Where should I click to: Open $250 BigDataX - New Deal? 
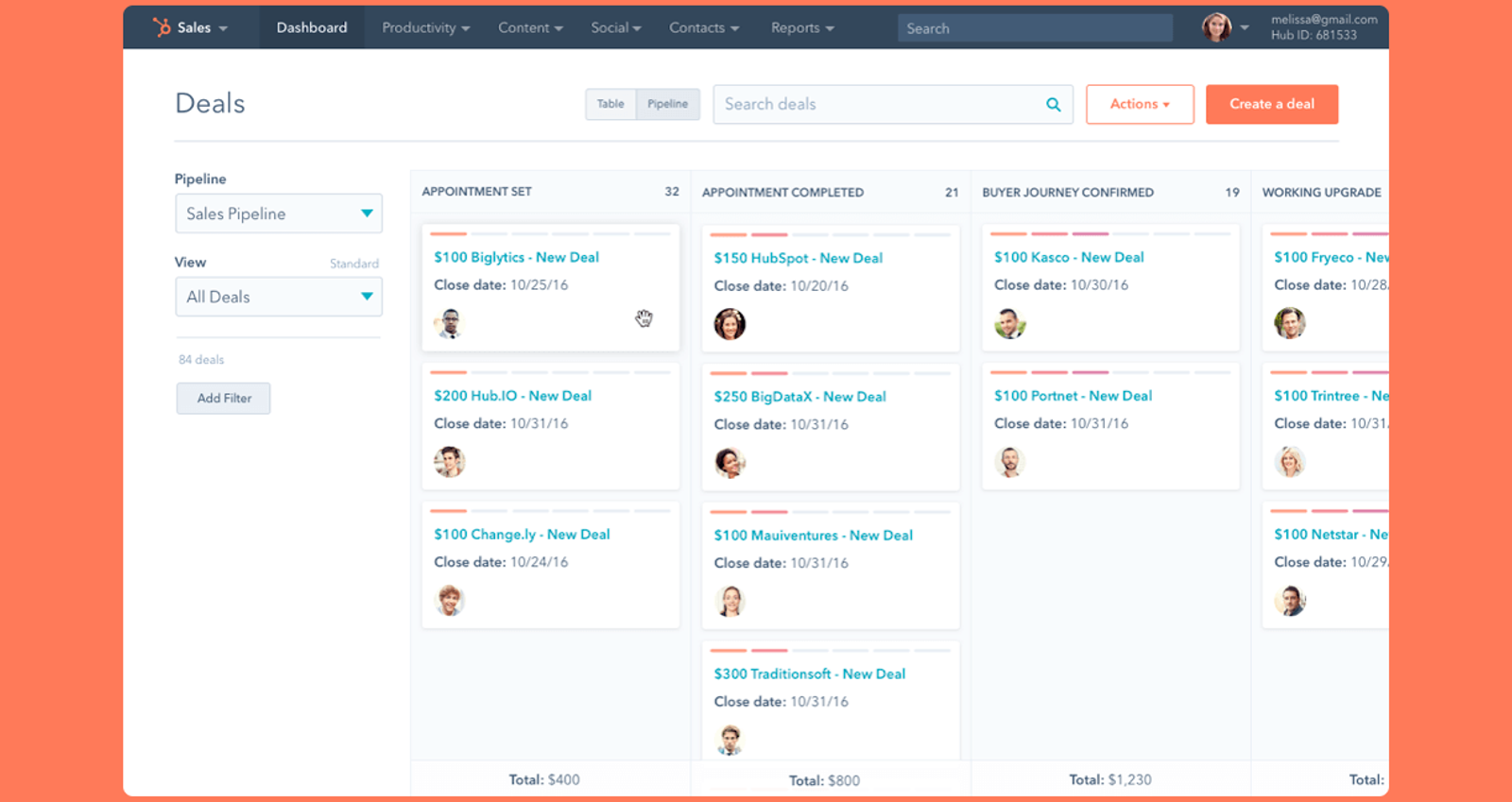[x=799, y=397]
